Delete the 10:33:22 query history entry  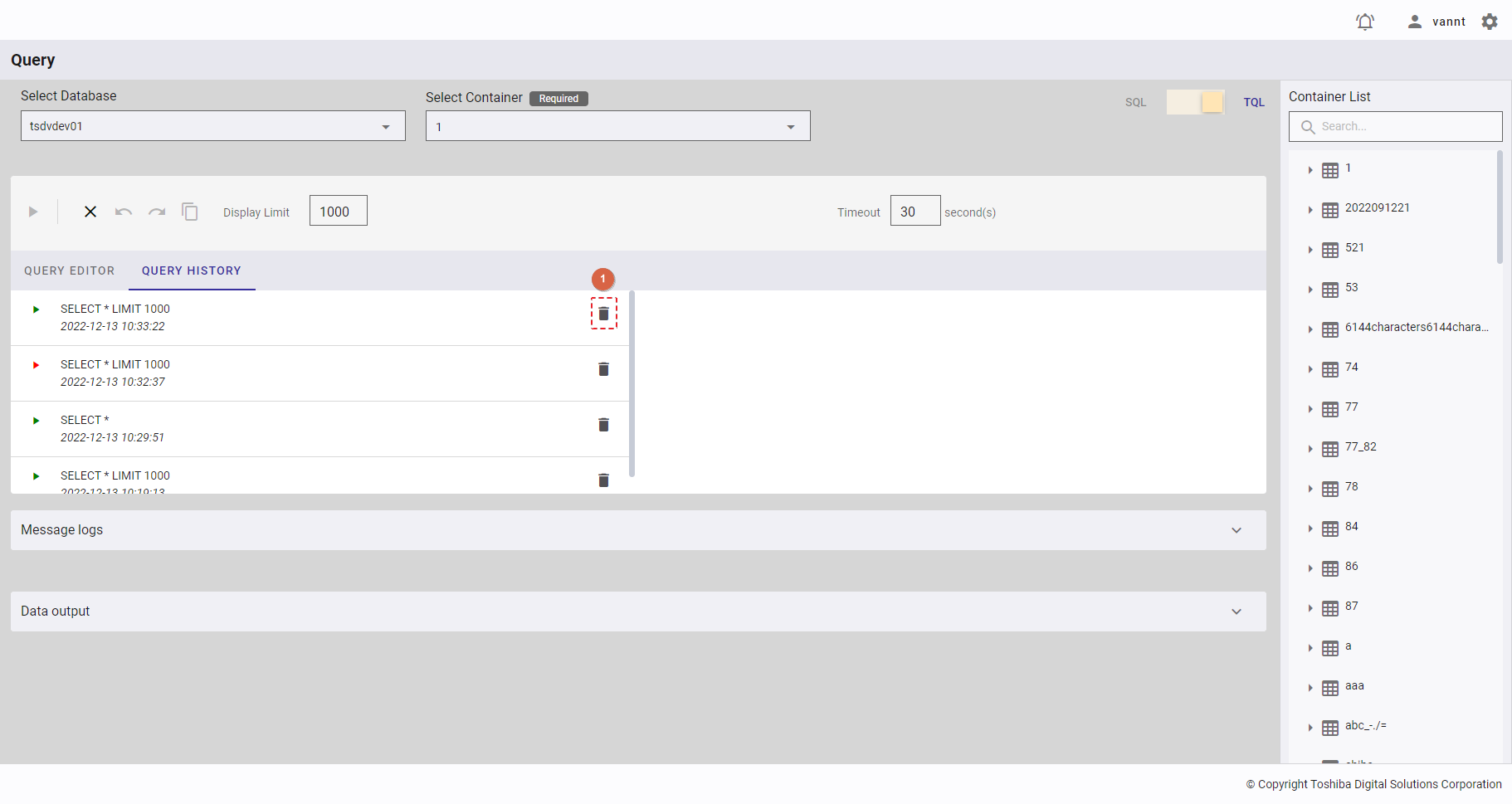point(603,314)
